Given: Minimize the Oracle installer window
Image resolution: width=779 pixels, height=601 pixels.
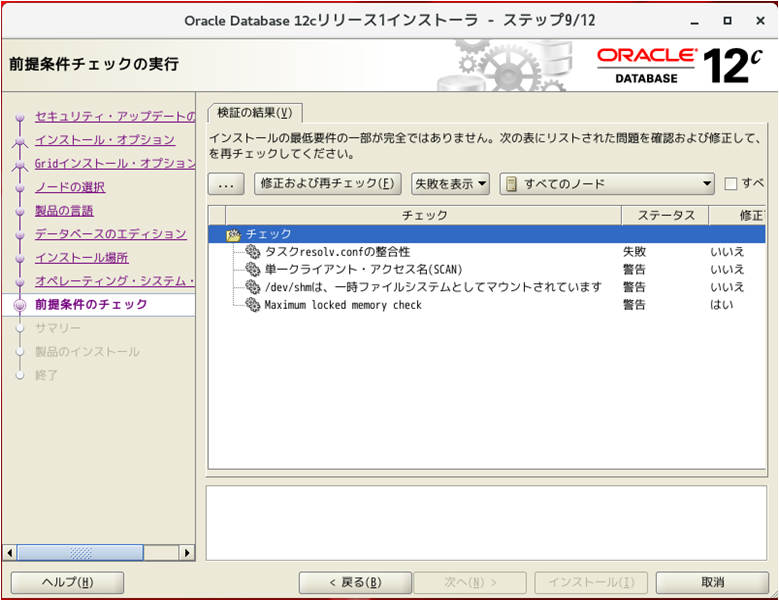Looking at the screenshot, I should (x=695, y=21).
